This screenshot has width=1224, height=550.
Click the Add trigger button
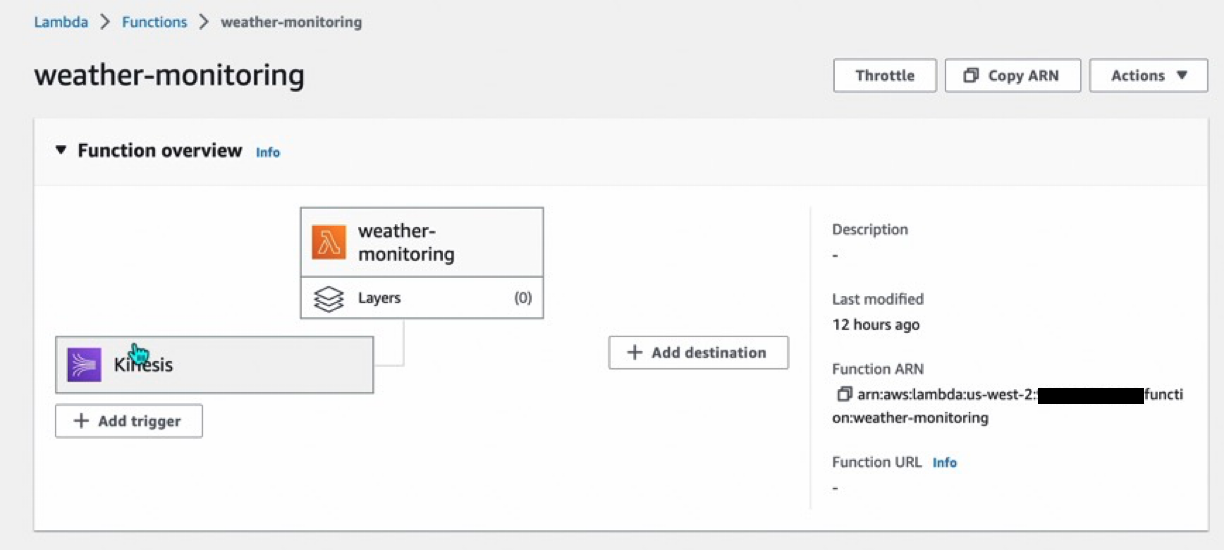tap(129, 421)
